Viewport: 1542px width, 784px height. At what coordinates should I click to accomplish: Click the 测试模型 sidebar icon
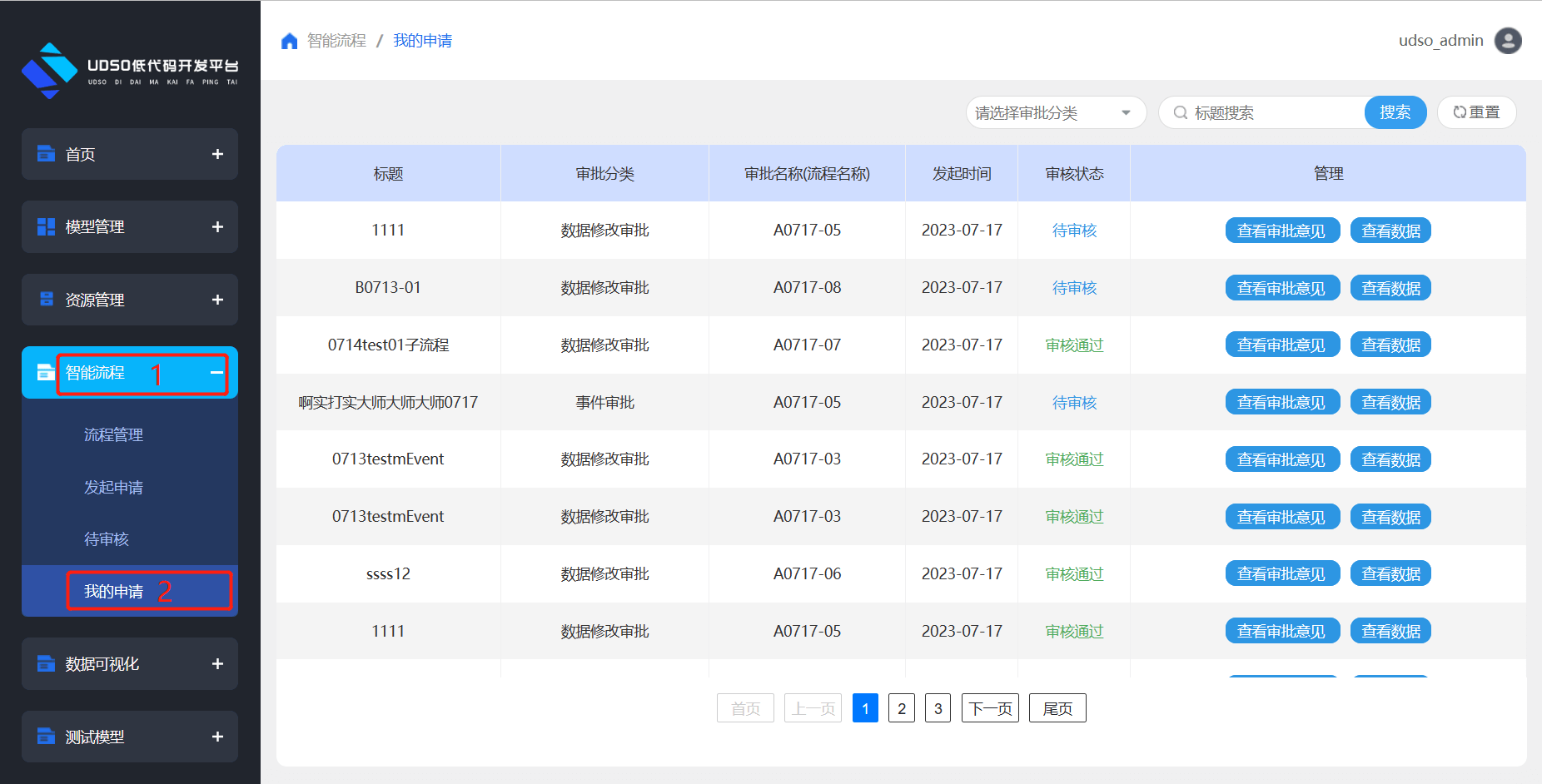pyautogui.click(x=46, y=737)
